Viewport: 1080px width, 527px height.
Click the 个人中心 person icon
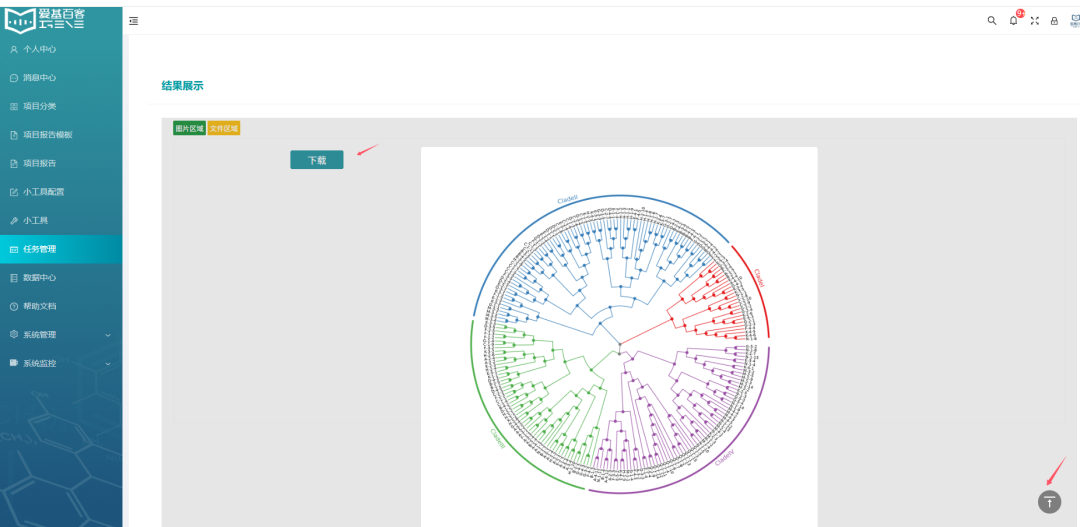(14, 50)
